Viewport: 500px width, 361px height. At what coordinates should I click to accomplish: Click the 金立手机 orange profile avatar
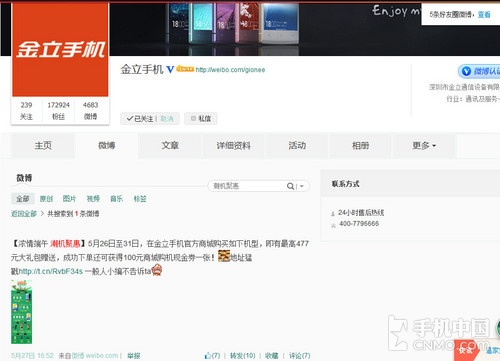(60, 49)
